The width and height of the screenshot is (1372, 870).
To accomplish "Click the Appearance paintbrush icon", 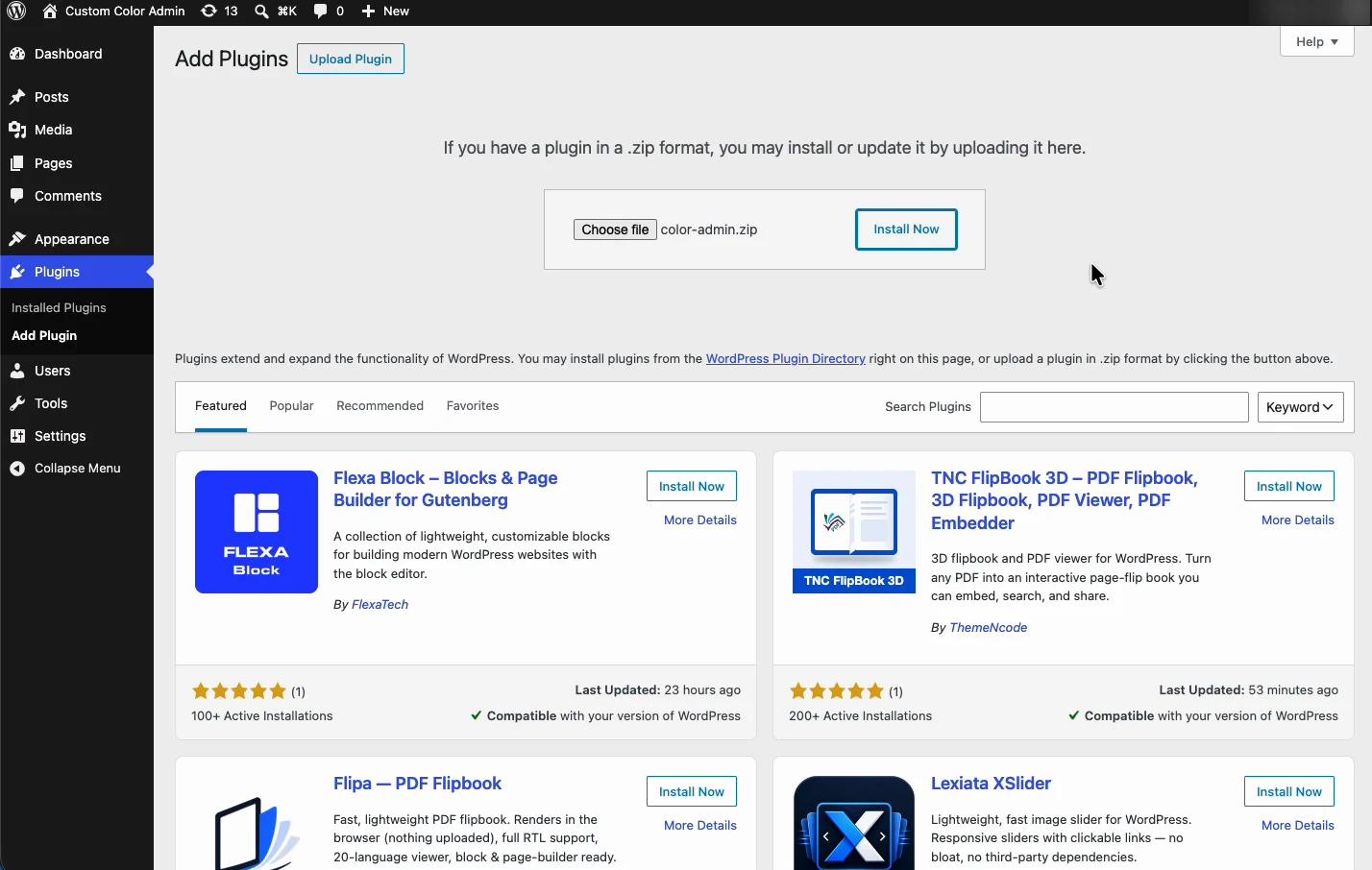I will click(x=17, y=239).
